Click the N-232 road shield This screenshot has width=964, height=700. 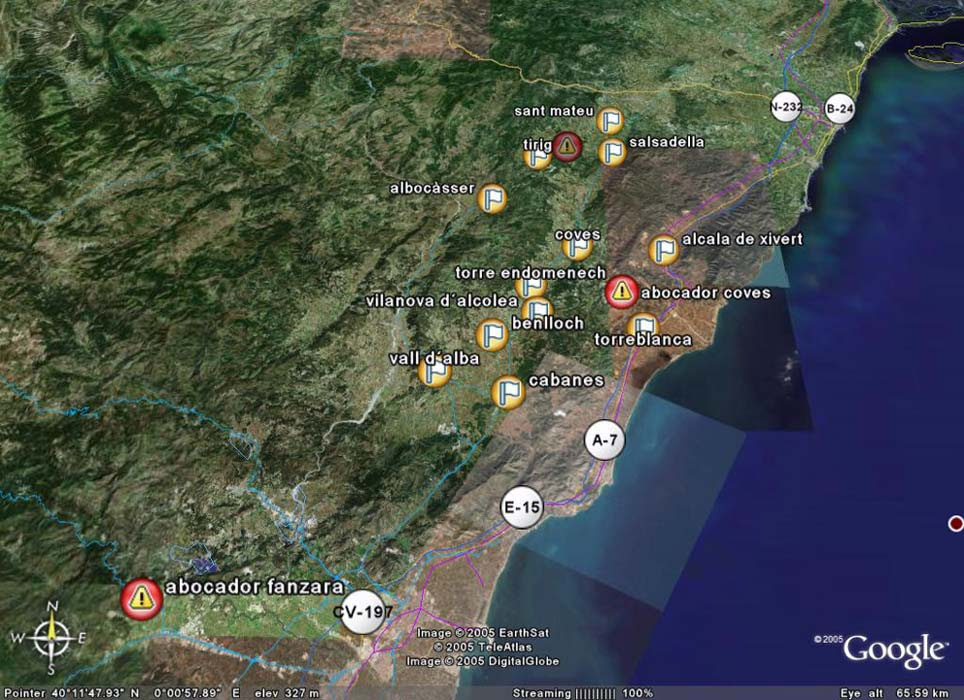pos(786,107)
